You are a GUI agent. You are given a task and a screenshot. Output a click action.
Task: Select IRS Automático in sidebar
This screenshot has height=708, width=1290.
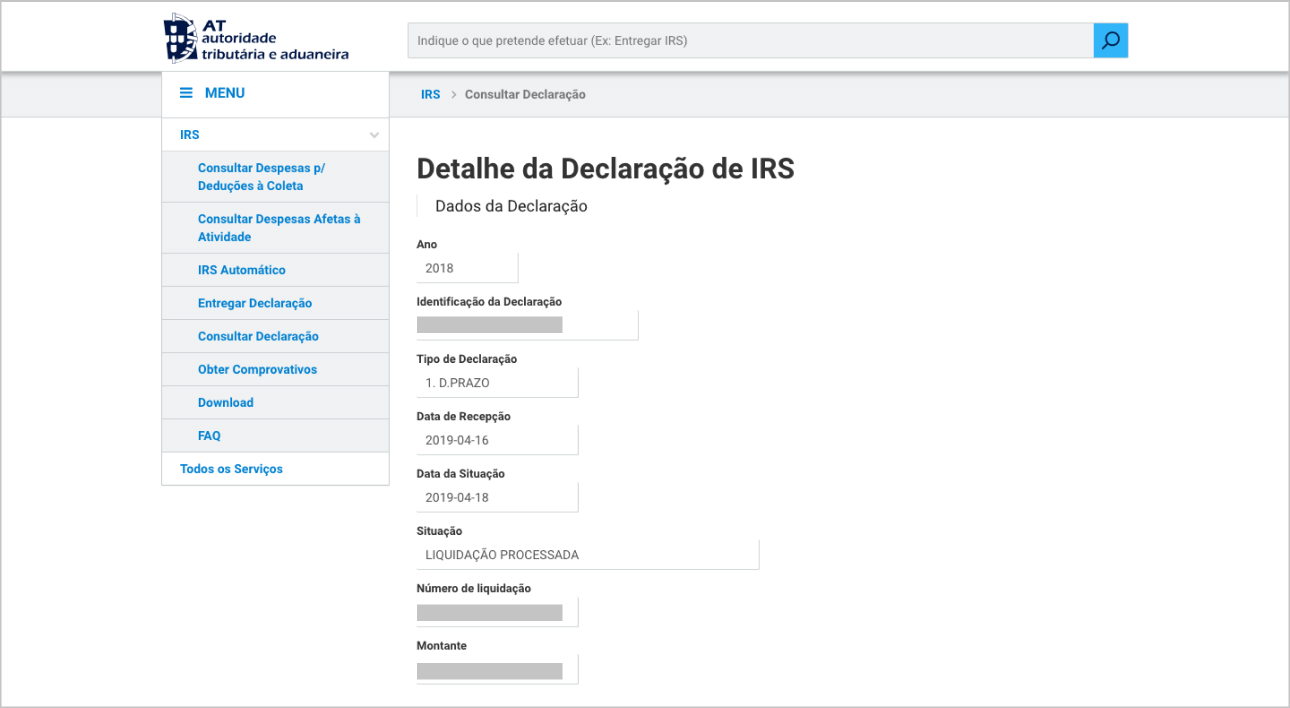(242, 270)
